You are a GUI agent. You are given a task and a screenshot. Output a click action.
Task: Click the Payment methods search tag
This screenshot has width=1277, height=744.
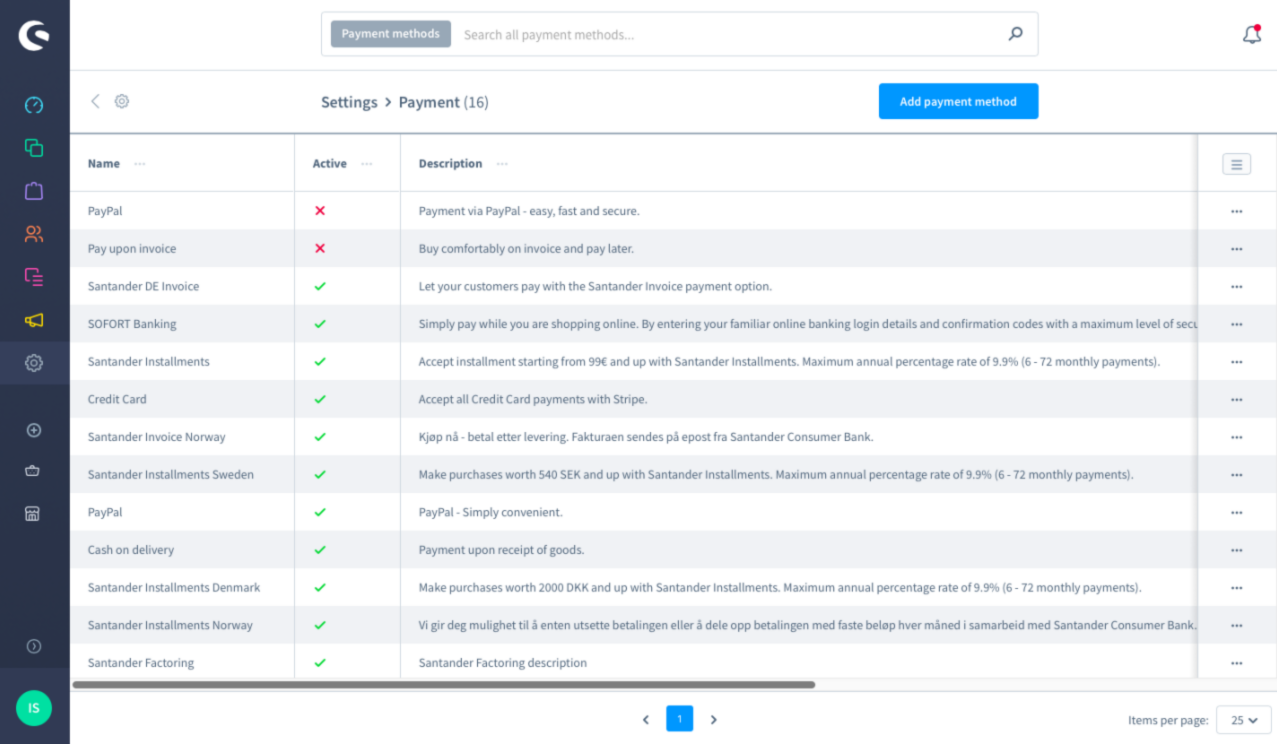pyautogui.click(x=391, y=34)
